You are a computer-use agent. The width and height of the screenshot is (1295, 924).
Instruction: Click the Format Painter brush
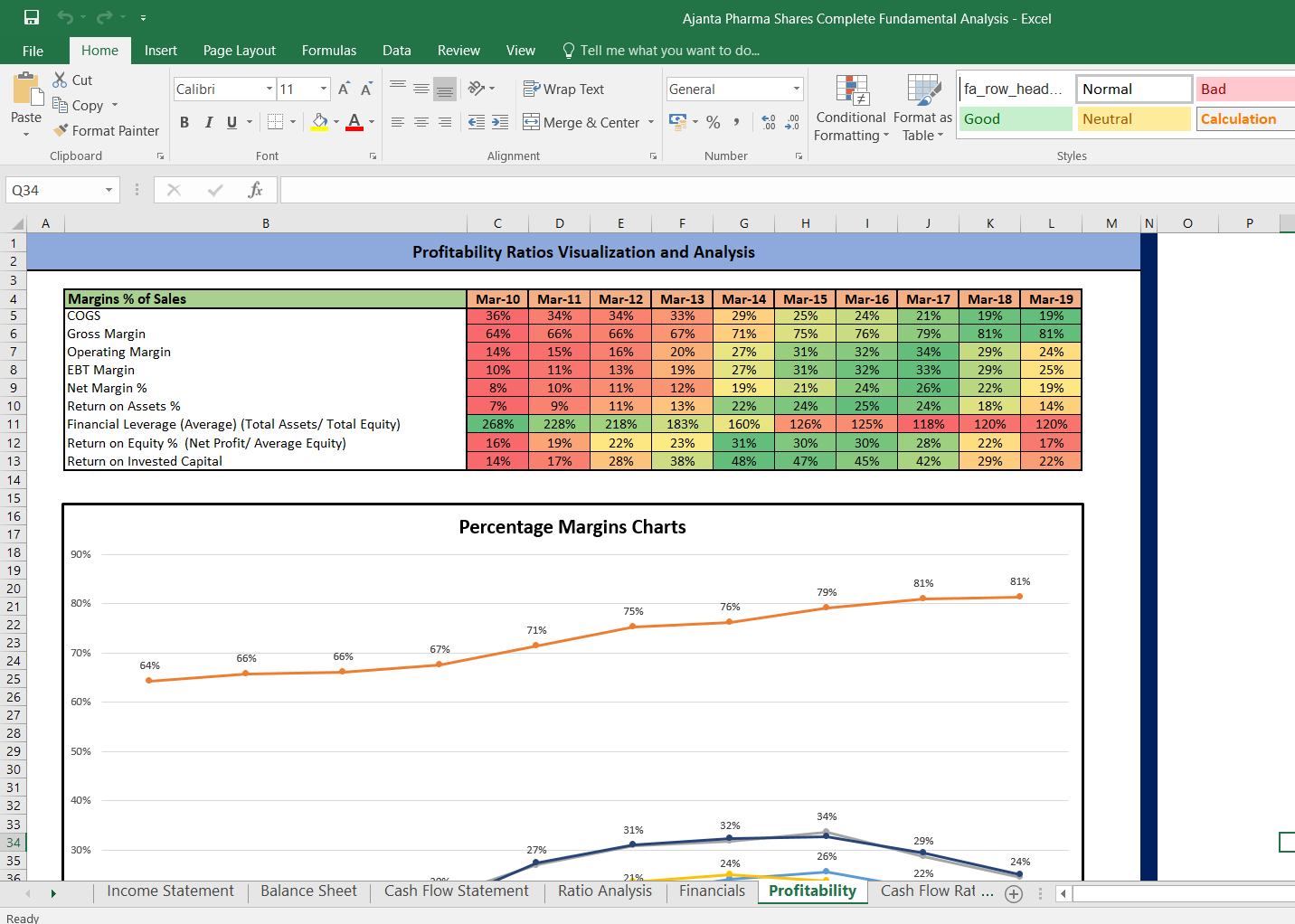pos(61,130)
